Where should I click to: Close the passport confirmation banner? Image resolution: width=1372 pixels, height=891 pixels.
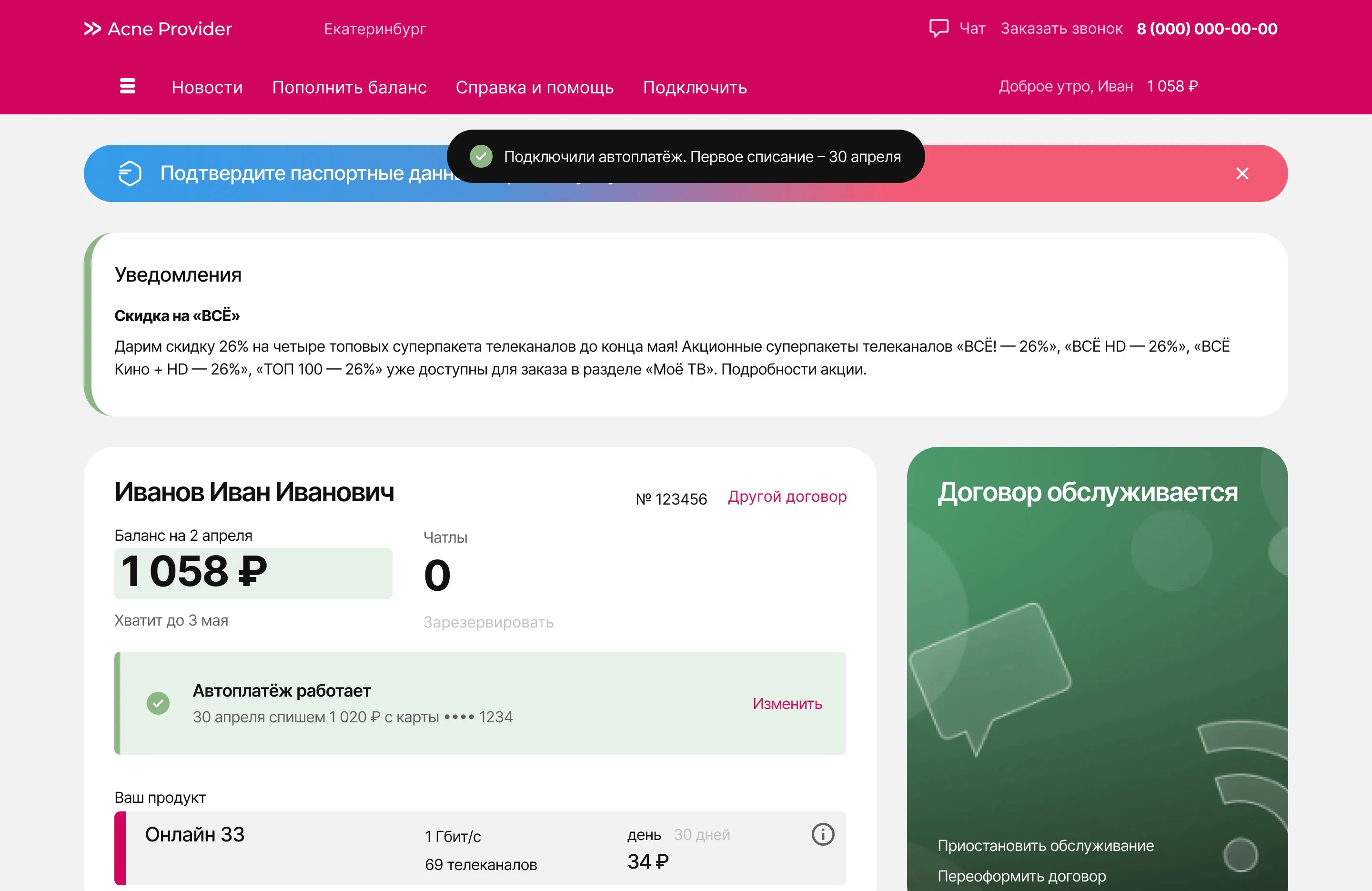(1242, 173)
